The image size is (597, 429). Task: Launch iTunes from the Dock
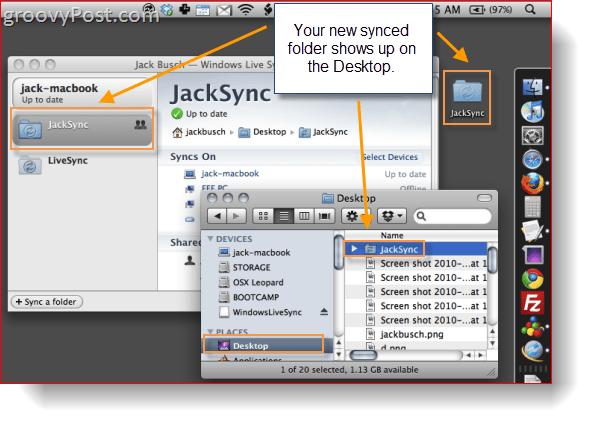532,112
